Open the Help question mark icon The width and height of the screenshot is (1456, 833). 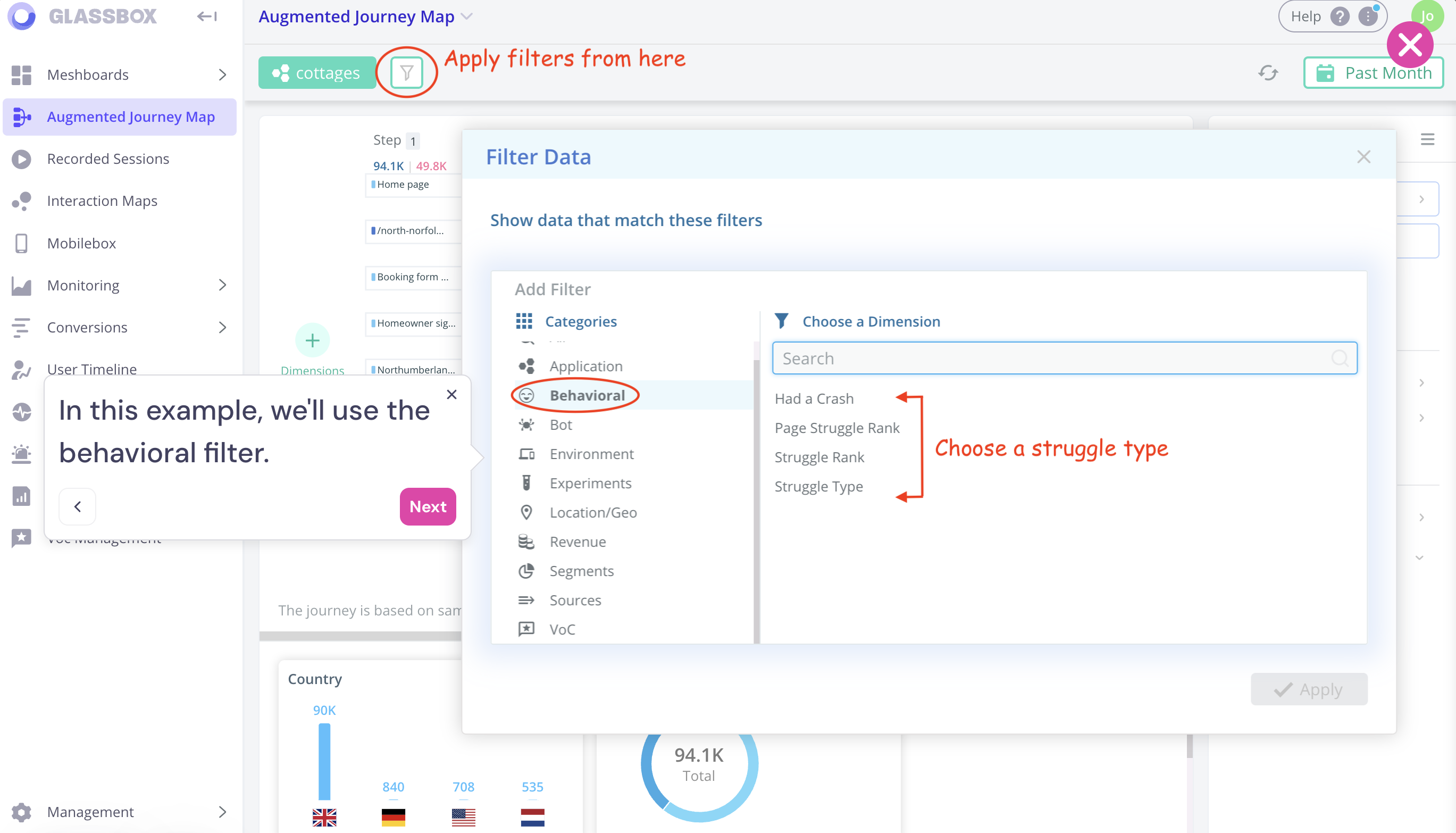[1340, 16]
